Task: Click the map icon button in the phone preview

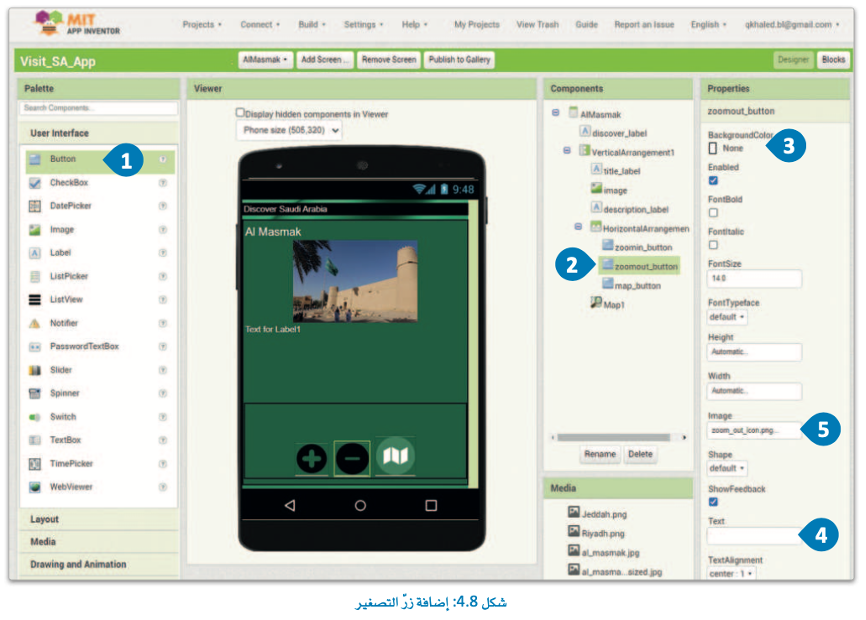Action: pos(395,456)
